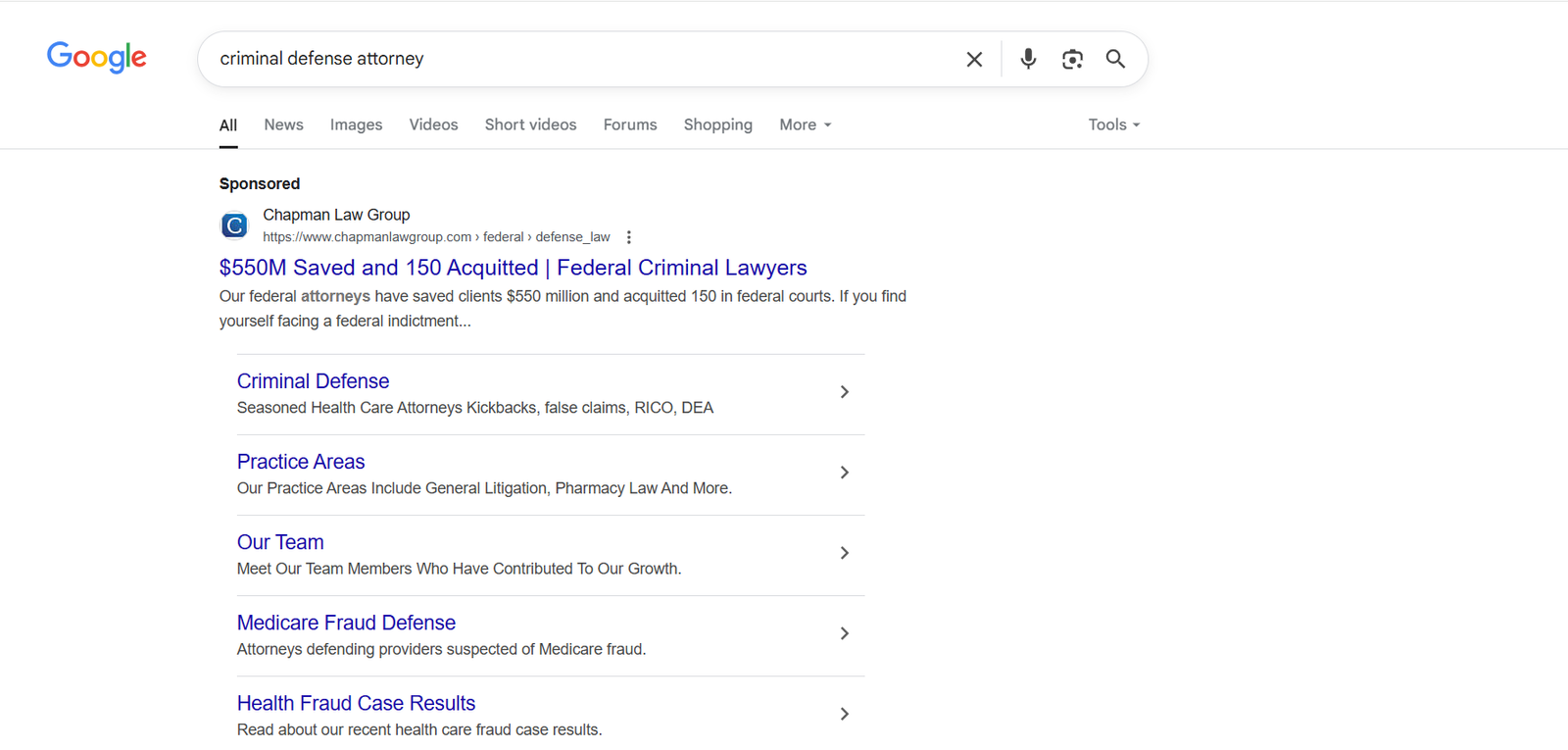Click the chevron arrow for Practice Areas

(x=844, y=473)
